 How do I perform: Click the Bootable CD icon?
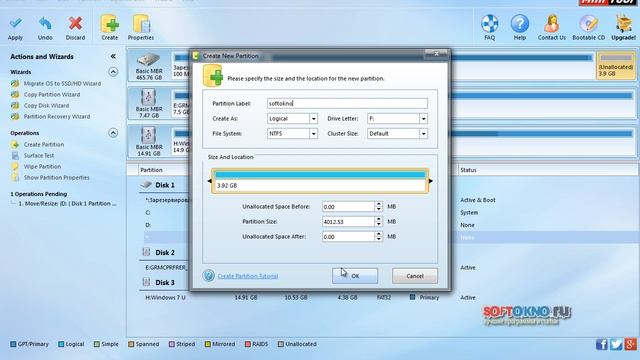click(x=589, y=24)
